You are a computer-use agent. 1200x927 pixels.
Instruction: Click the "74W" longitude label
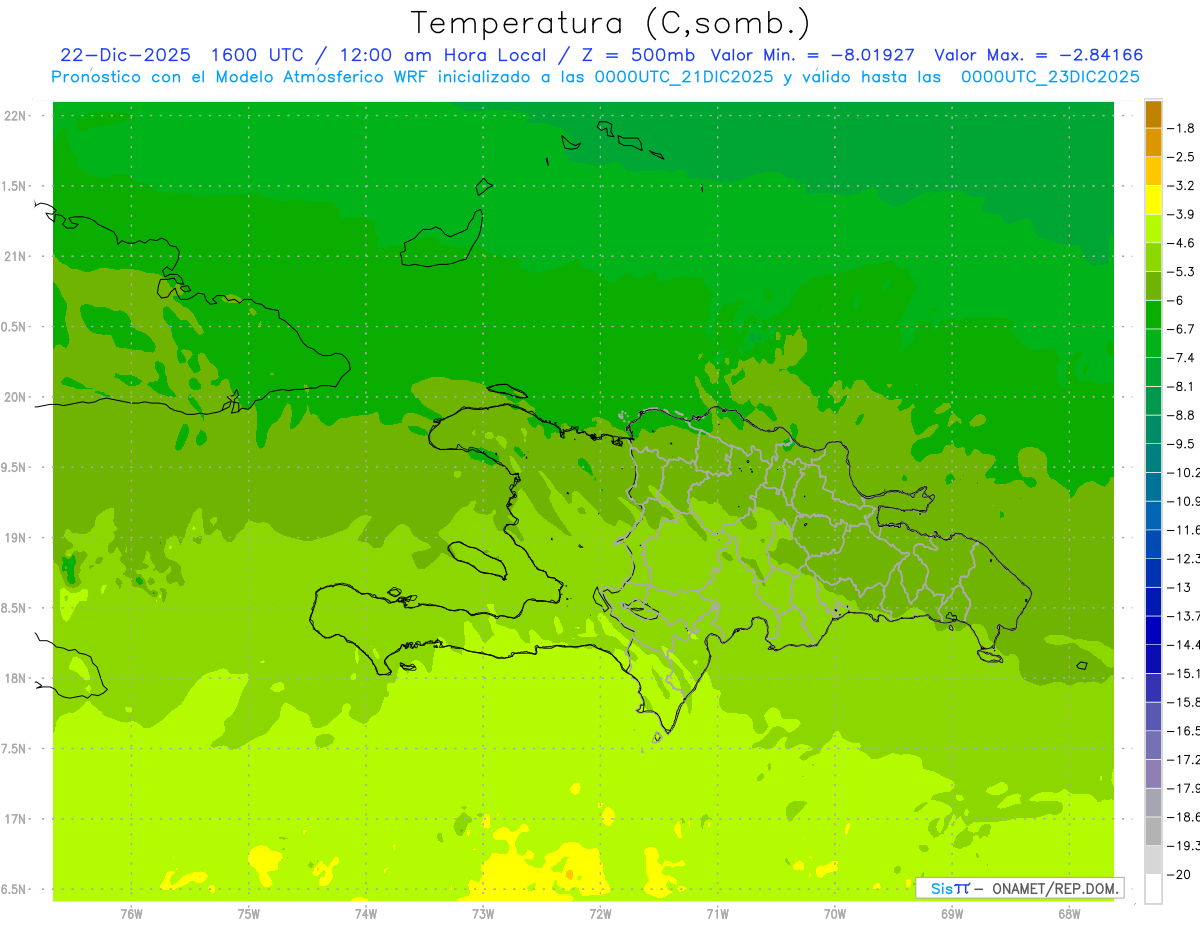click(x=366, y=914)
